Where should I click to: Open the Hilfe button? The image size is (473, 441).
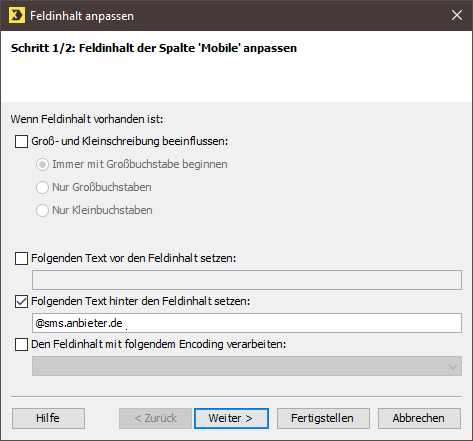click(x=48, y=418)
